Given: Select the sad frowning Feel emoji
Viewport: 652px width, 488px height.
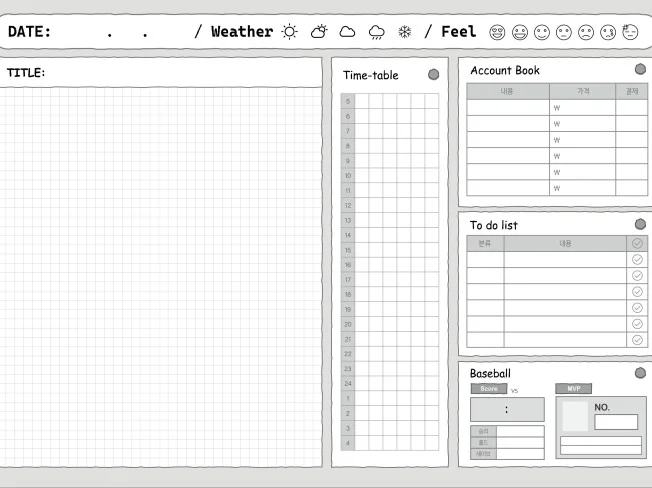Looking at the screenshot, I should pos(586,32).
